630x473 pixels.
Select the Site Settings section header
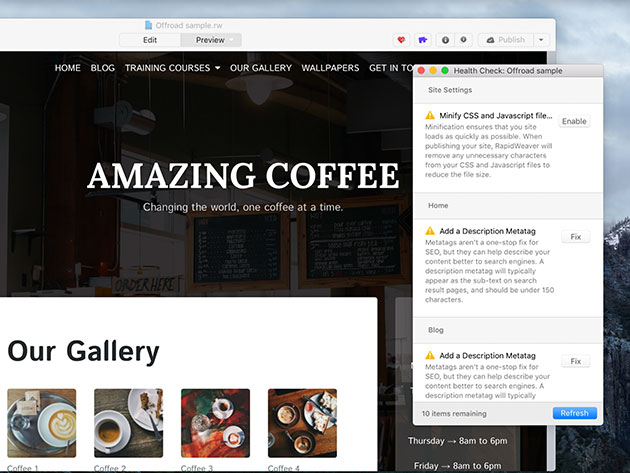508,90
